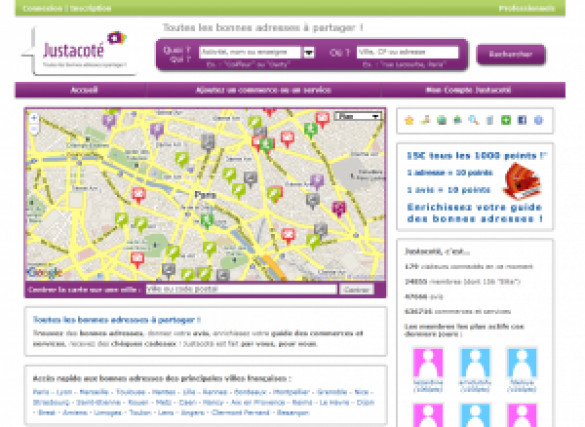This screenshot has width=585, height=427.
Task: Click the Centrer button under the map
Action: coord(357,289)
